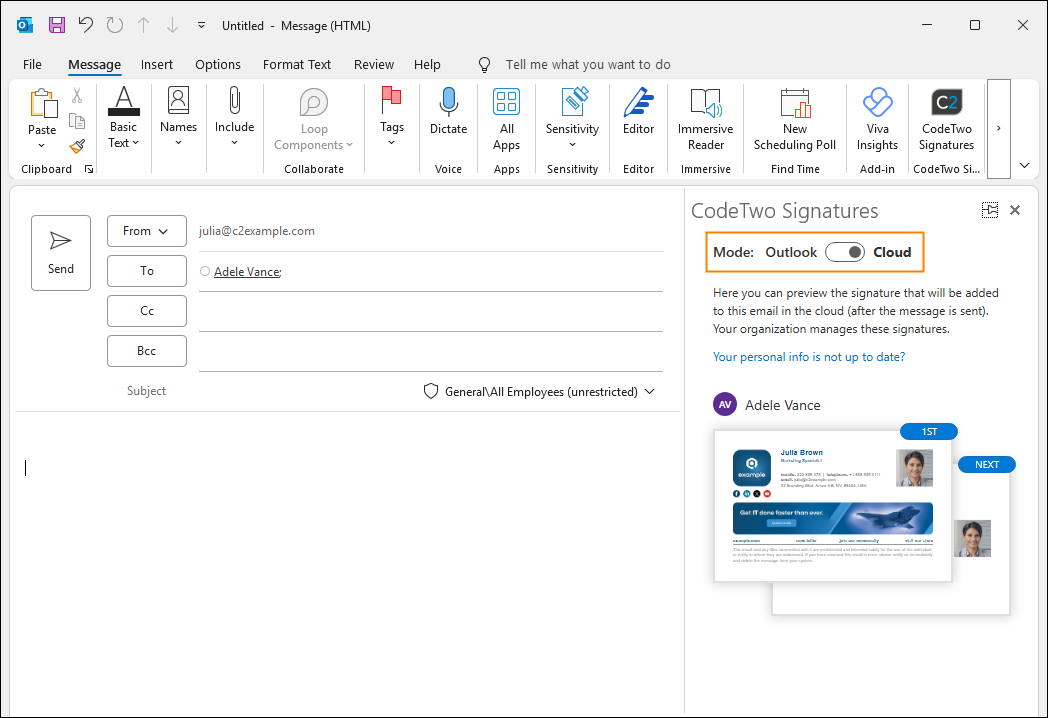1048x718 pixels.
Task: Open Viva Insights add-in
Action: click(878, 119)
